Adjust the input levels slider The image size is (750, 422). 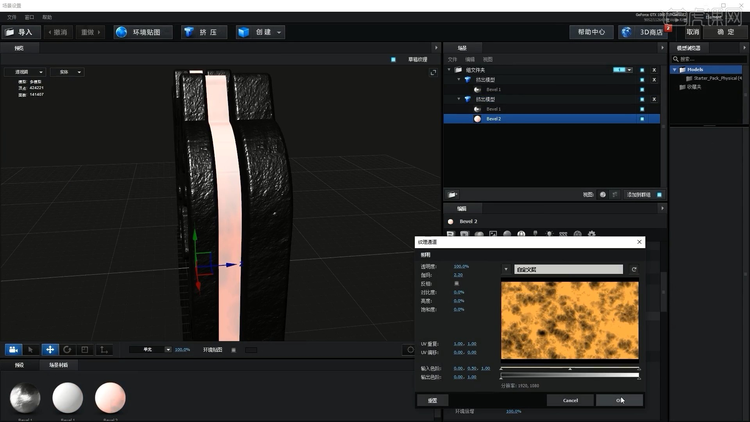coord(570,368)
